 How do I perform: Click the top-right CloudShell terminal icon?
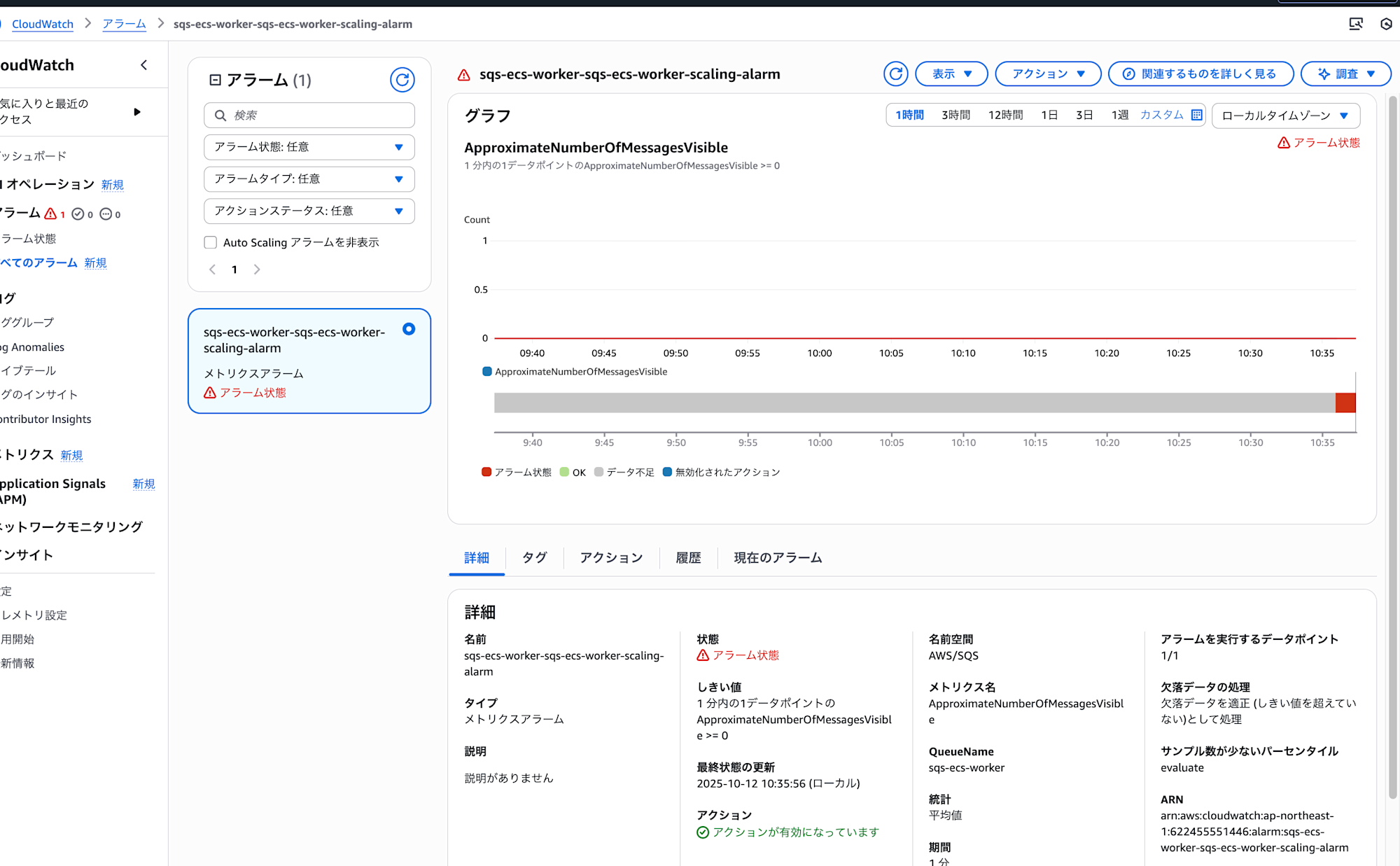coord(1356,24)
